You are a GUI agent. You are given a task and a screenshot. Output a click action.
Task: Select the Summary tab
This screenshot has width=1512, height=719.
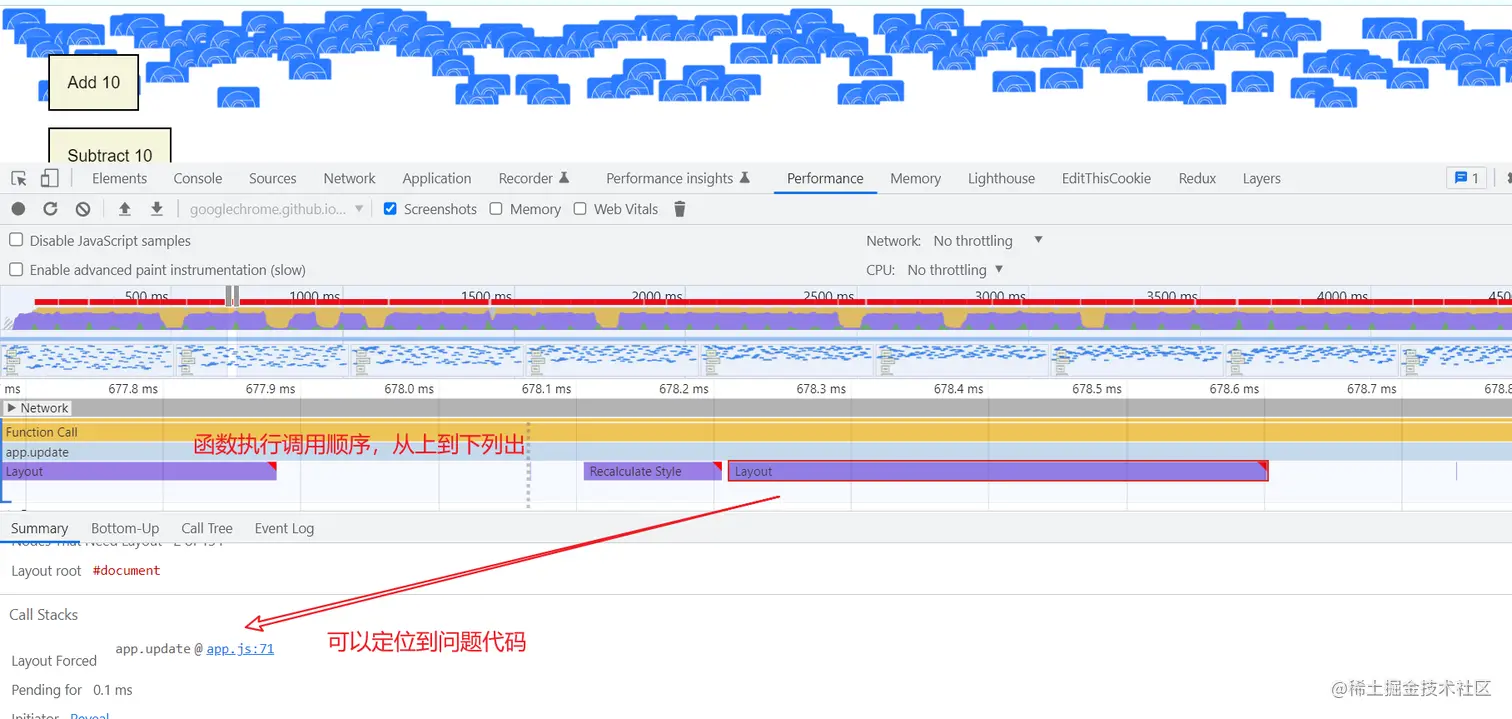pyautogui.click(x=40, y=528)
